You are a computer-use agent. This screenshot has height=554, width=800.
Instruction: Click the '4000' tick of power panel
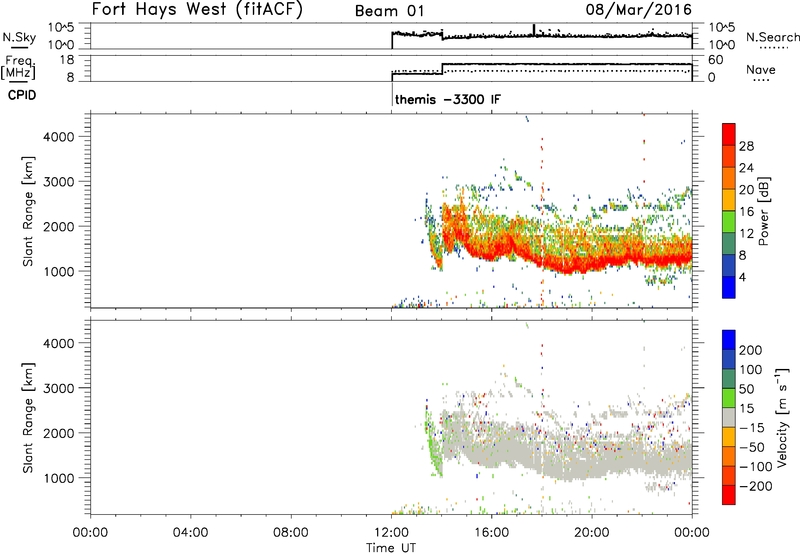(x=58, y=137)
